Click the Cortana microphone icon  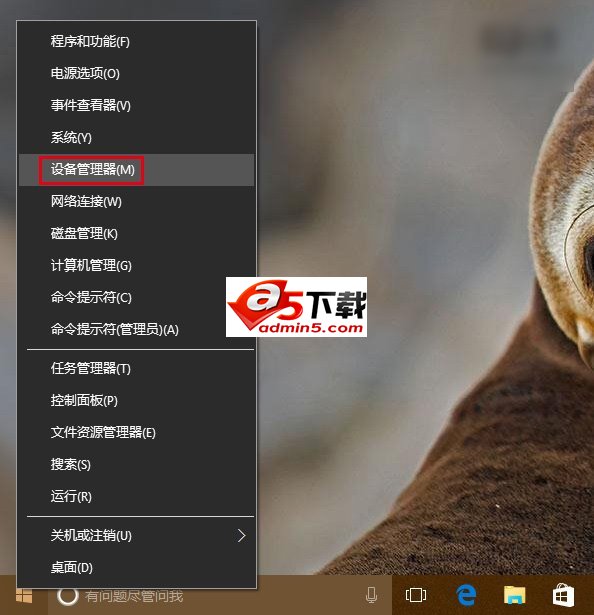(x=371, y=595)
